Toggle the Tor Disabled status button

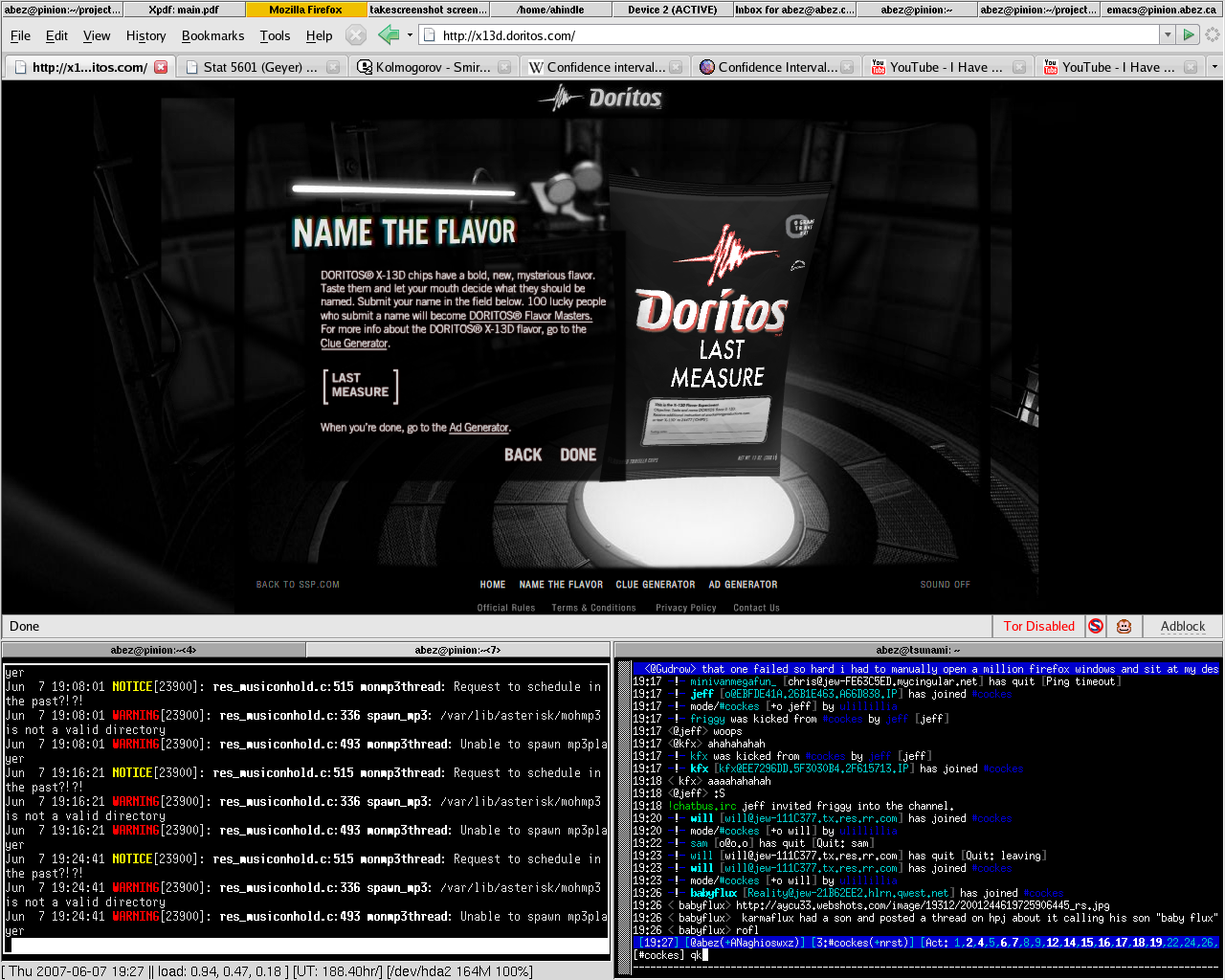(1038, 626)
